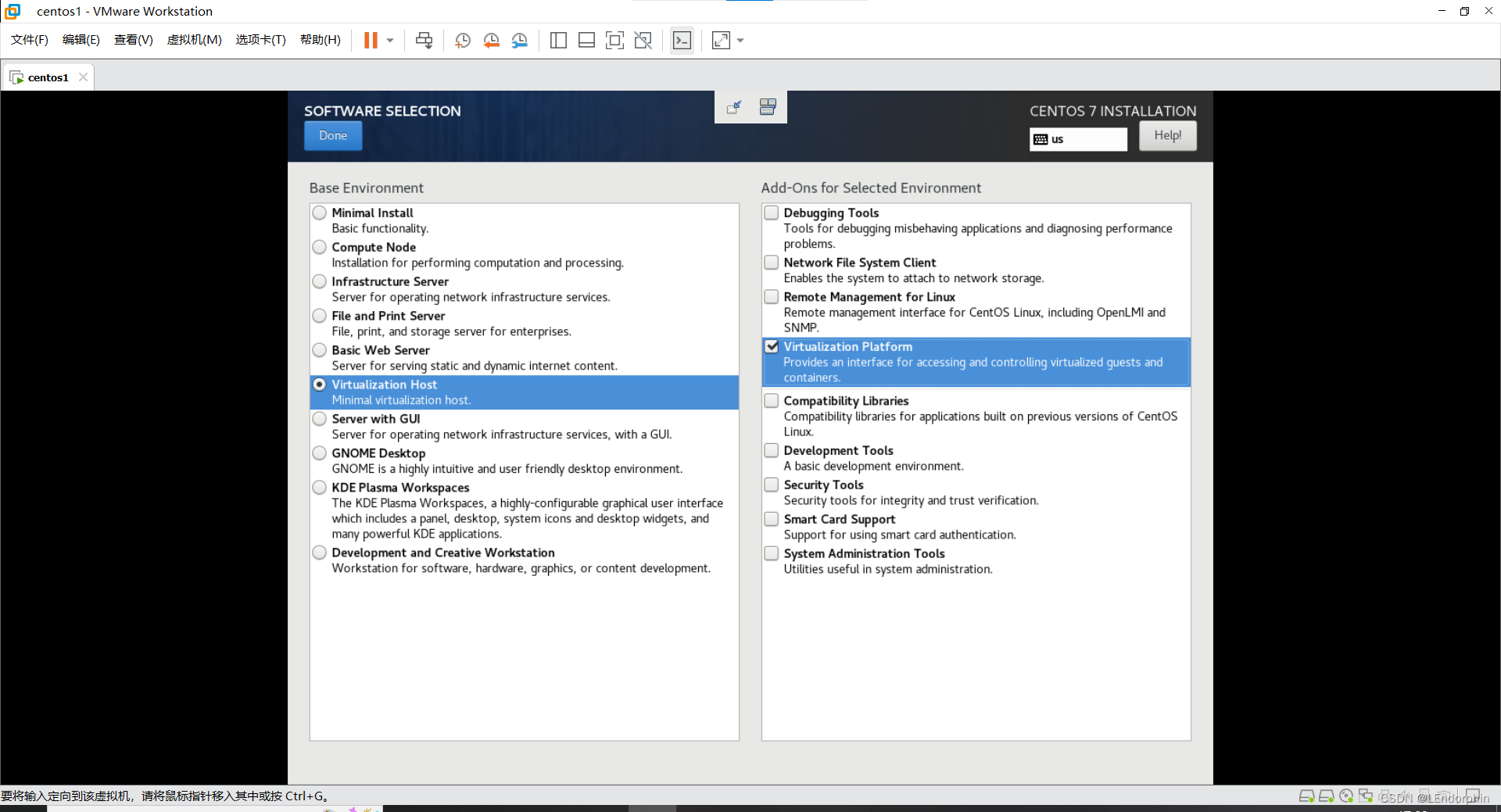This screenshot has height=812, width=1501.
Task: Click the release-cursor arrow icon in installer
Action: (734, 107)
